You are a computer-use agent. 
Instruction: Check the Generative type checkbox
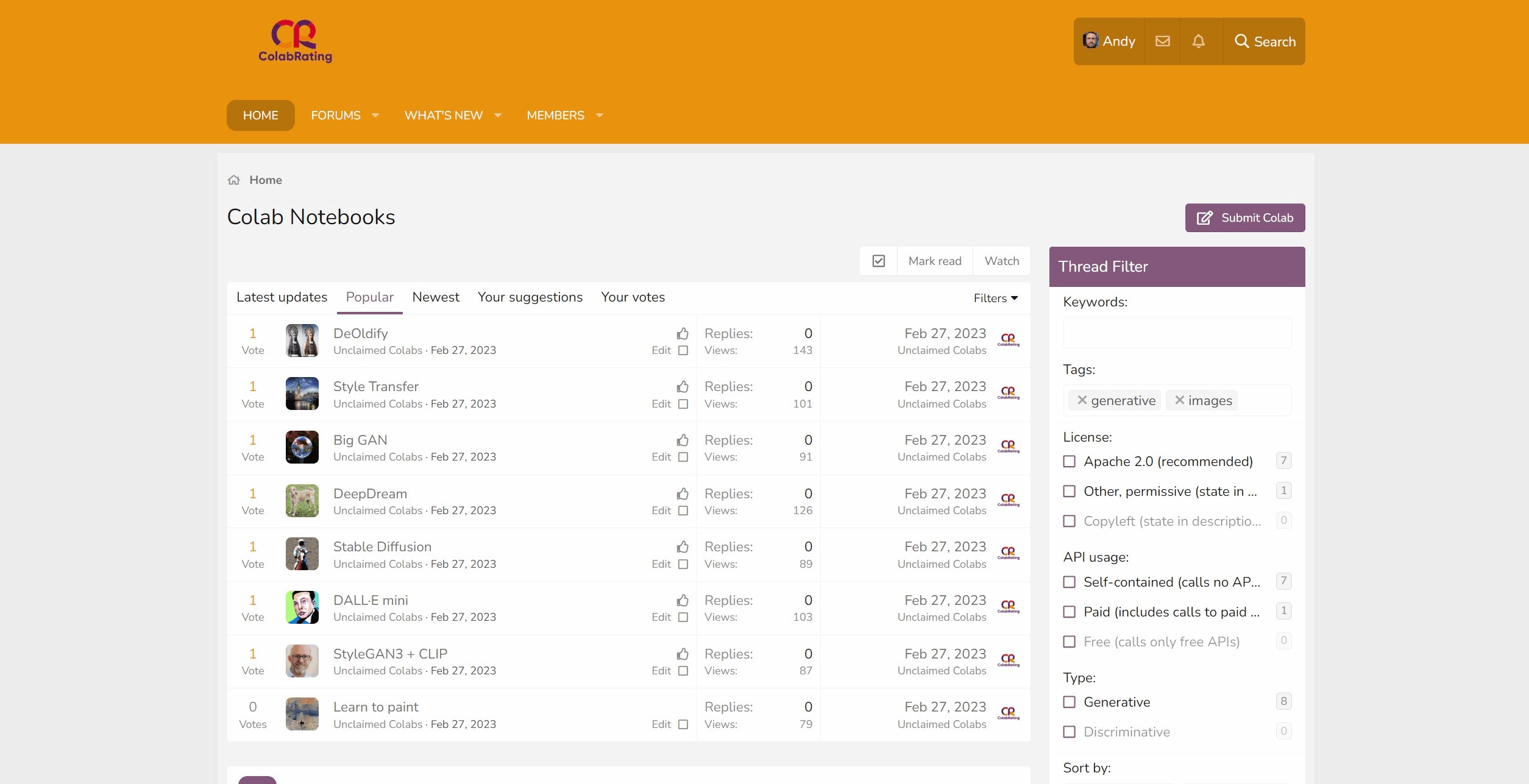(1069, 702)
